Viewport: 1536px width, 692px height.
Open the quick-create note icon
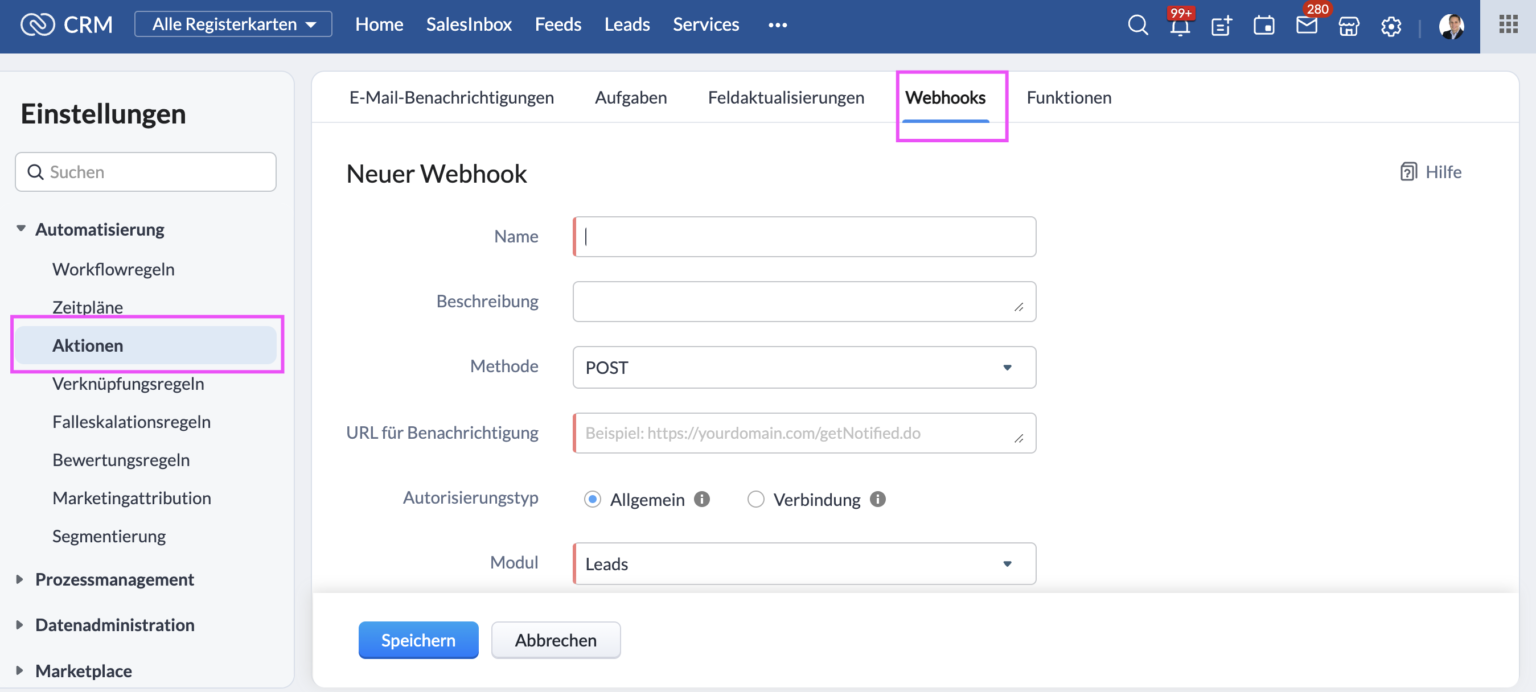pyautogui.click(x=1221, y=27)
